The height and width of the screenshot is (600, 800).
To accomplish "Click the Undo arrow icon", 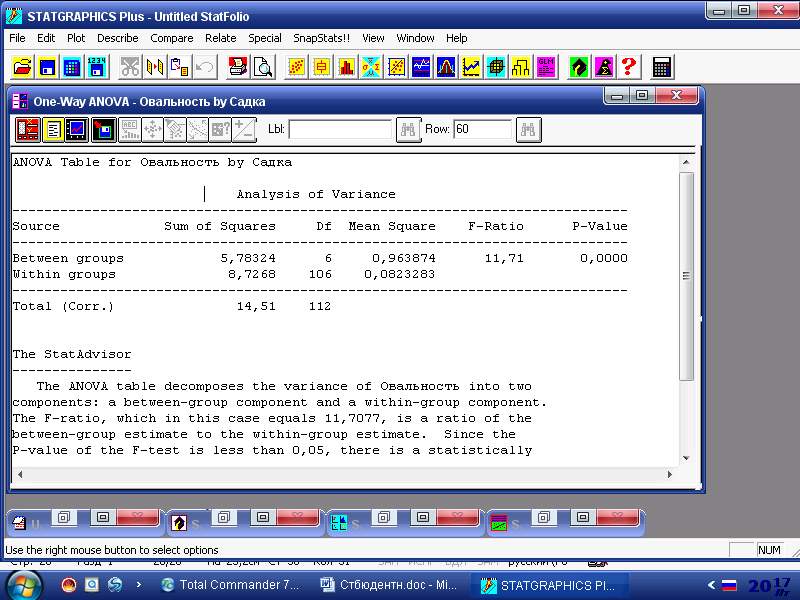I will point(205,67).
